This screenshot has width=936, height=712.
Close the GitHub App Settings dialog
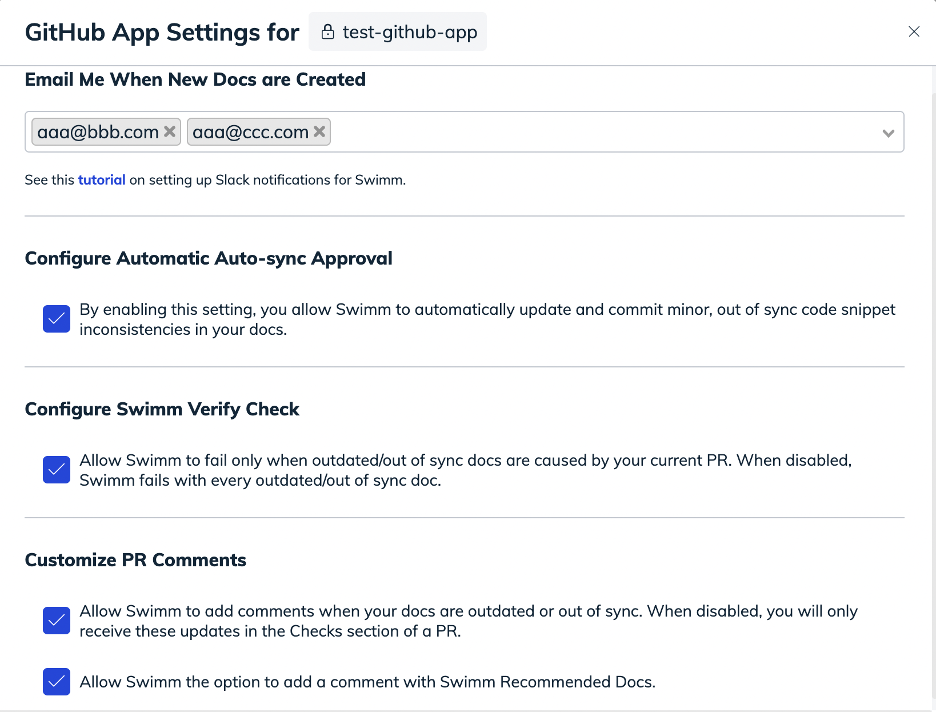913,32
